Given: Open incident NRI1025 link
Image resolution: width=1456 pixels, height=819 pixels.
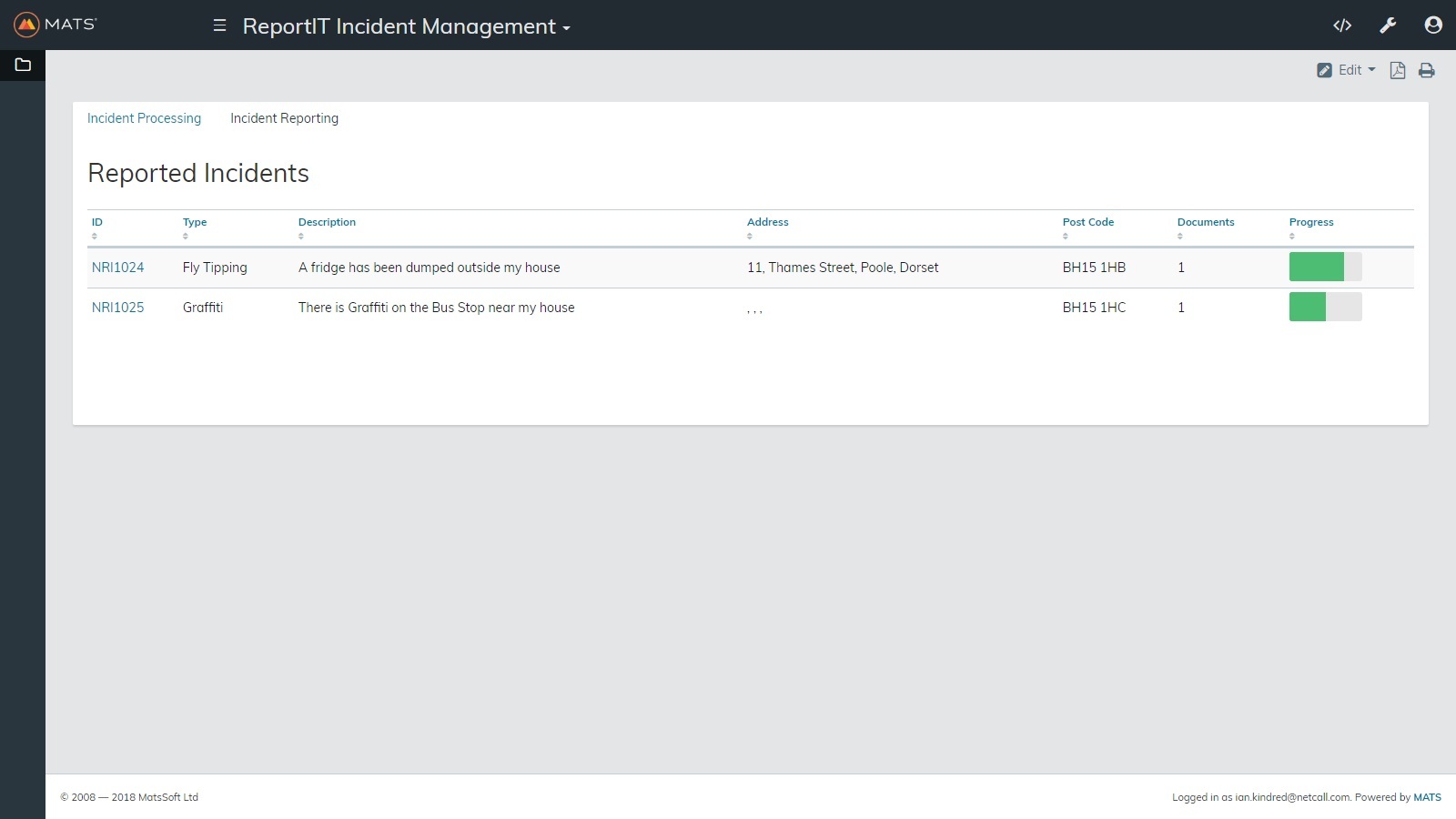Looking at the screenshot, I should 117,308.
